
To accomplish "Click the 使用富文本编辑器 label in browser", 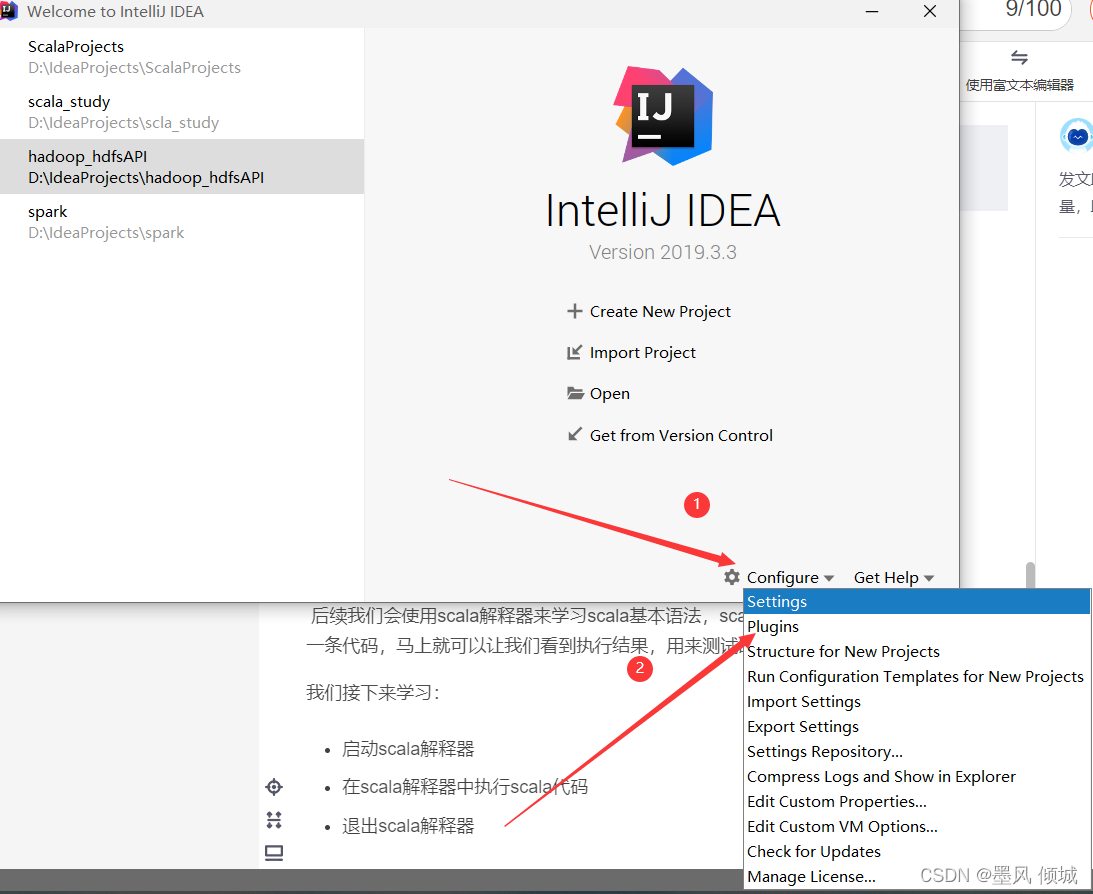I will point(1019,85).
